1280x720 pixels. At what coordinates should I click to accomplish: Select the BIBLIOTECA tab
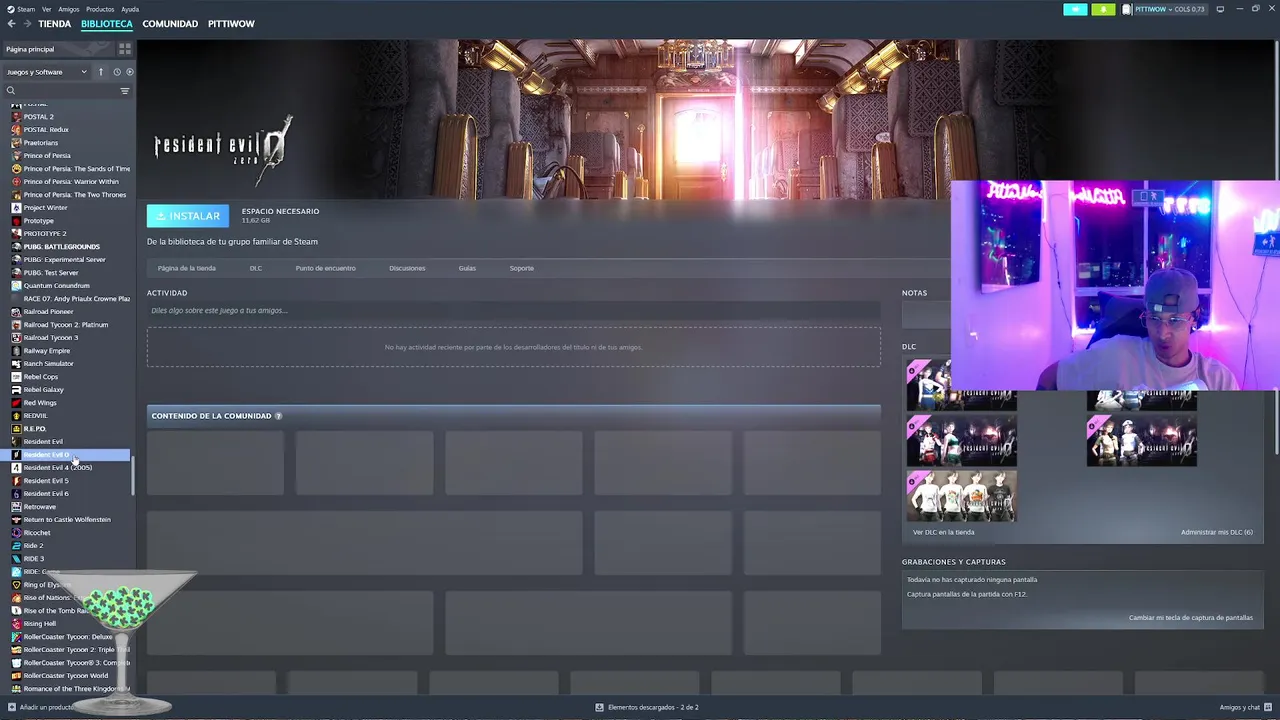coord(106,24)
